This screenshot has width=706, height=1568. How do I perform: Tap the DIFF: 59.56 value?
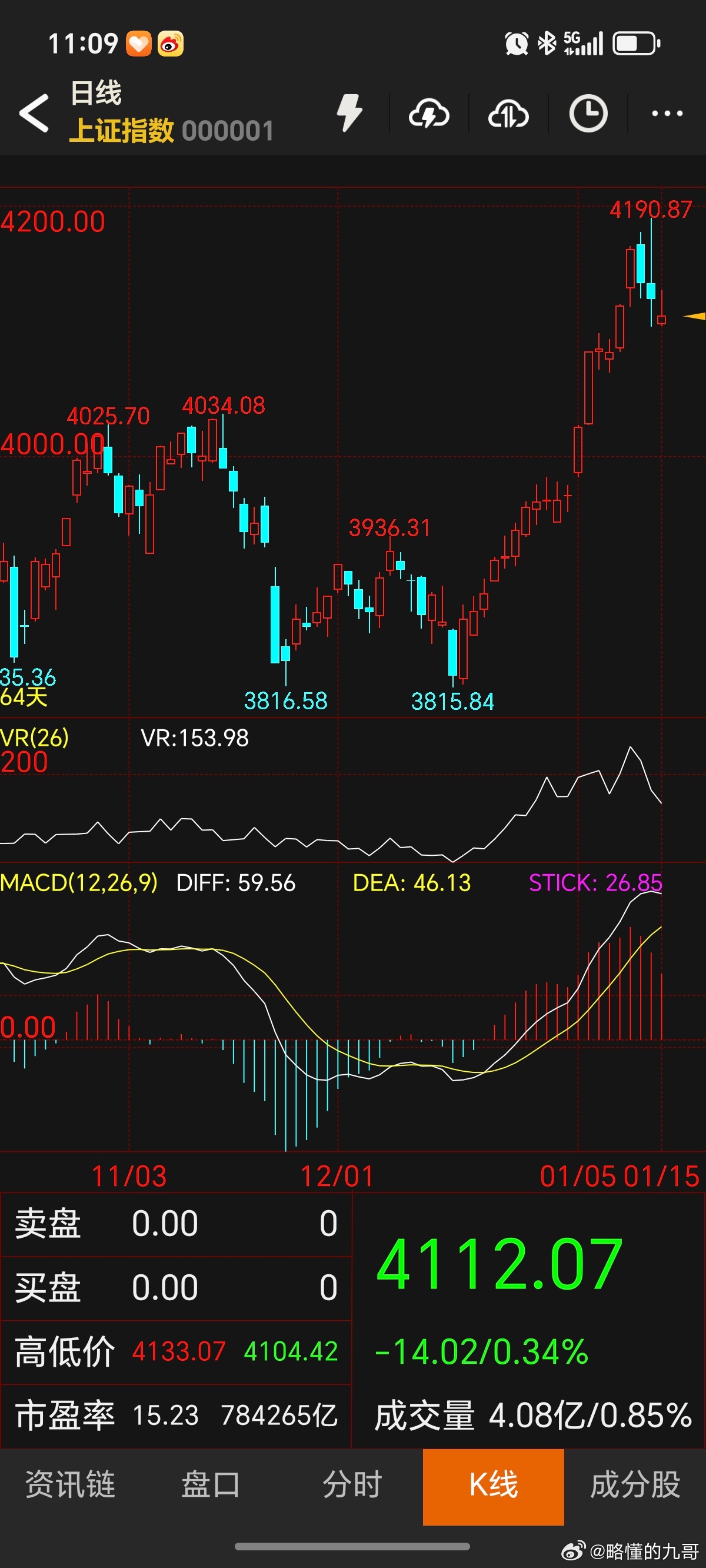[235, 882]
